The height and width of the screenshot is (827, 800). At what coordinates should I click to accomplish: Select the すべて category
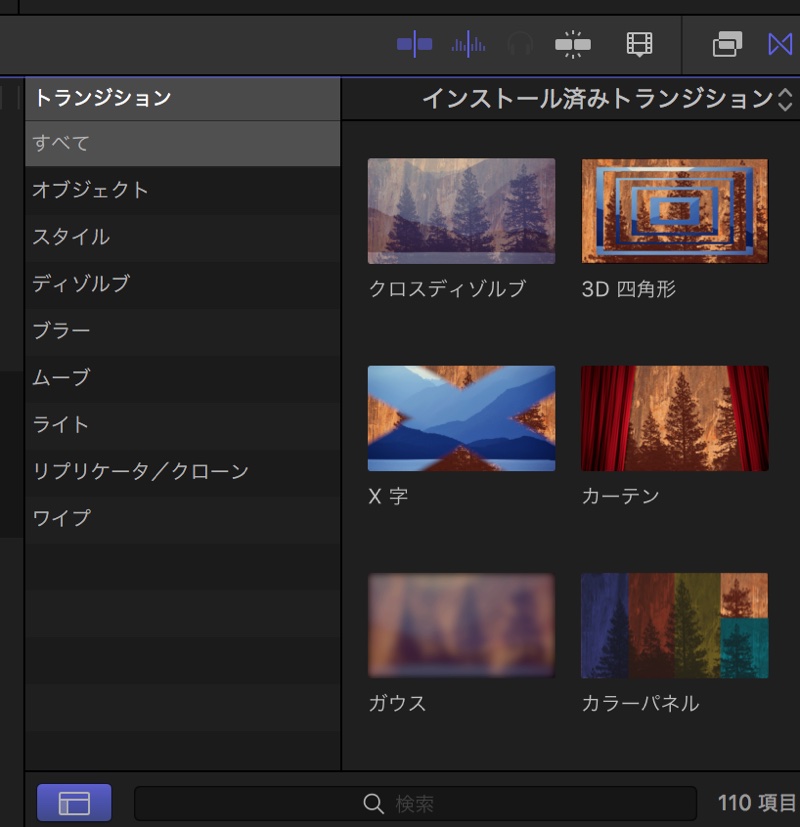182,143
